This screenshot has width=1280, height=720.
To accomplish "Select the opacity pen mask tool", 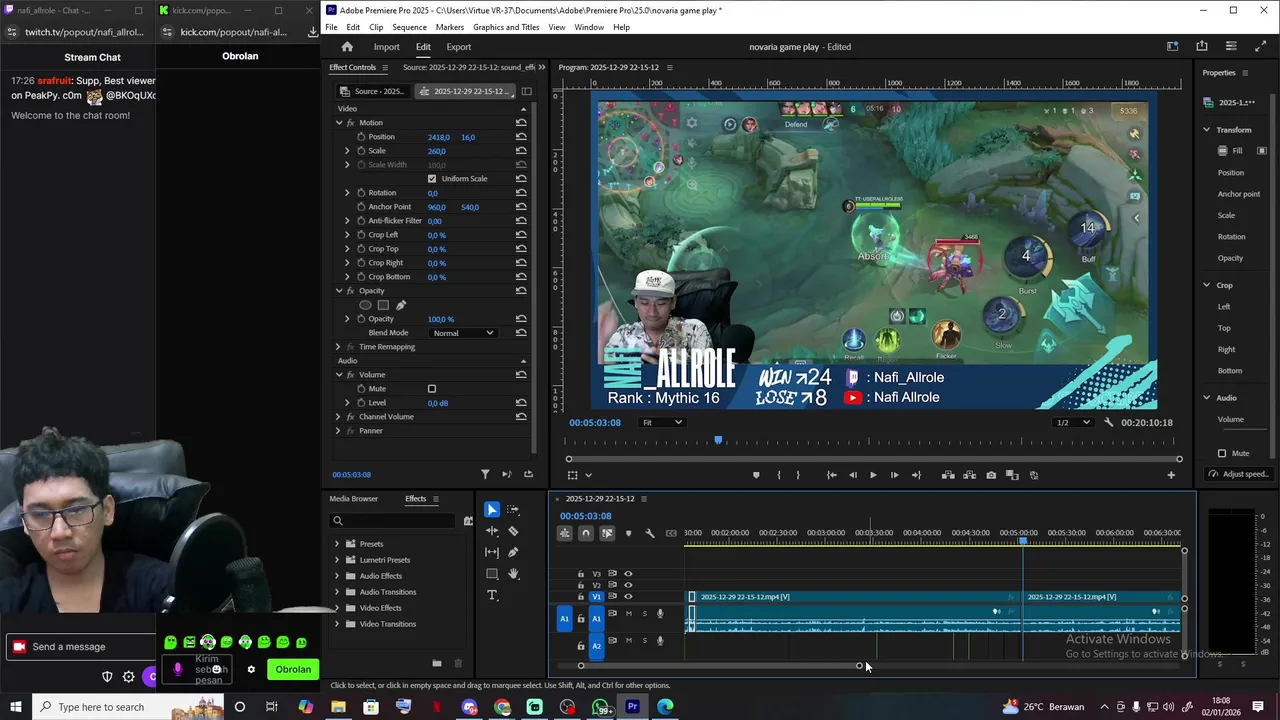I will point(401,305).
